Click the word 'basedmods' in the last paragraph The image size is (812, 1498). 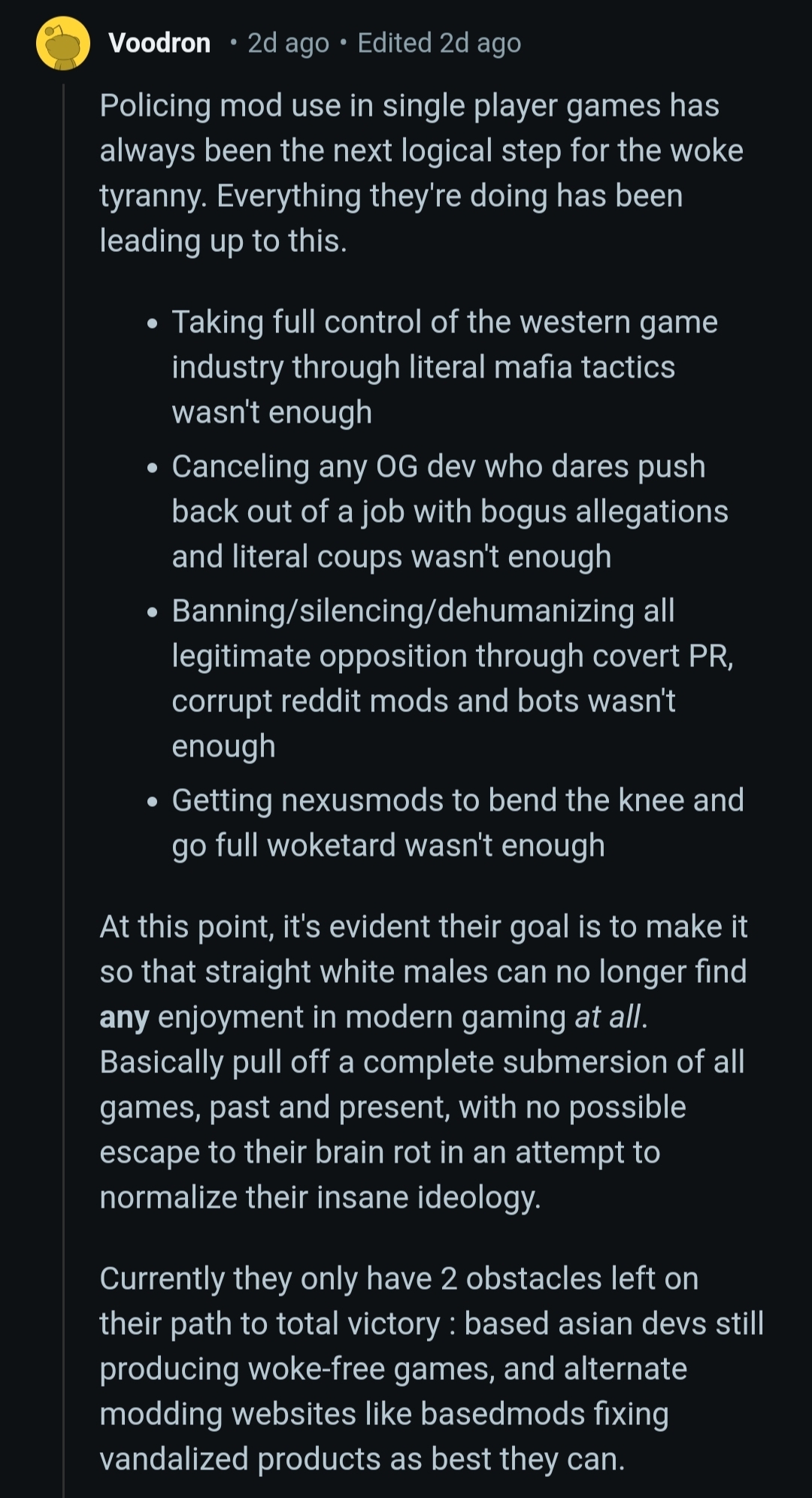(502, 1414)
